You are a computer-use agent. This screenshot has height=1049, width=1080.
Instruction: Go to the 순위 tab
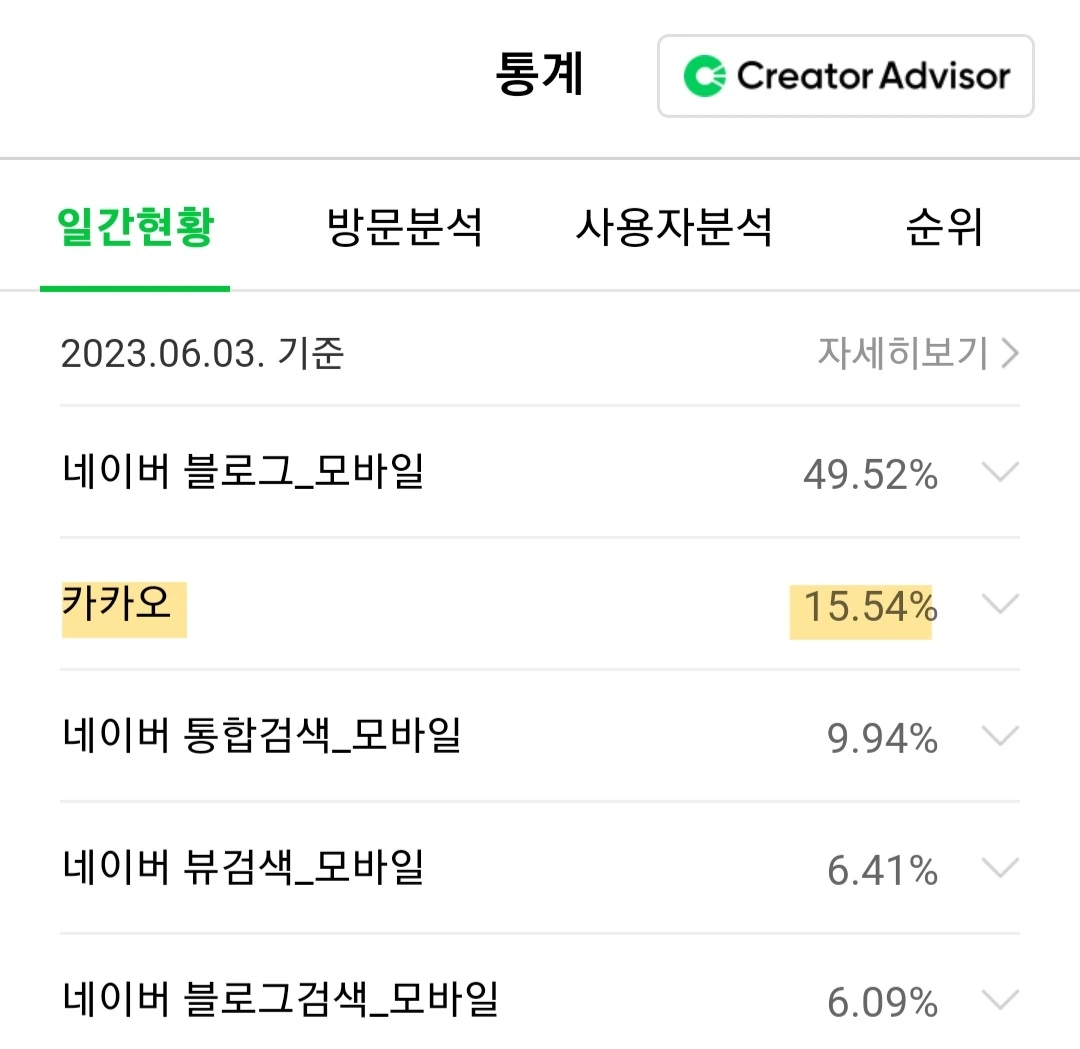(944, 228)
